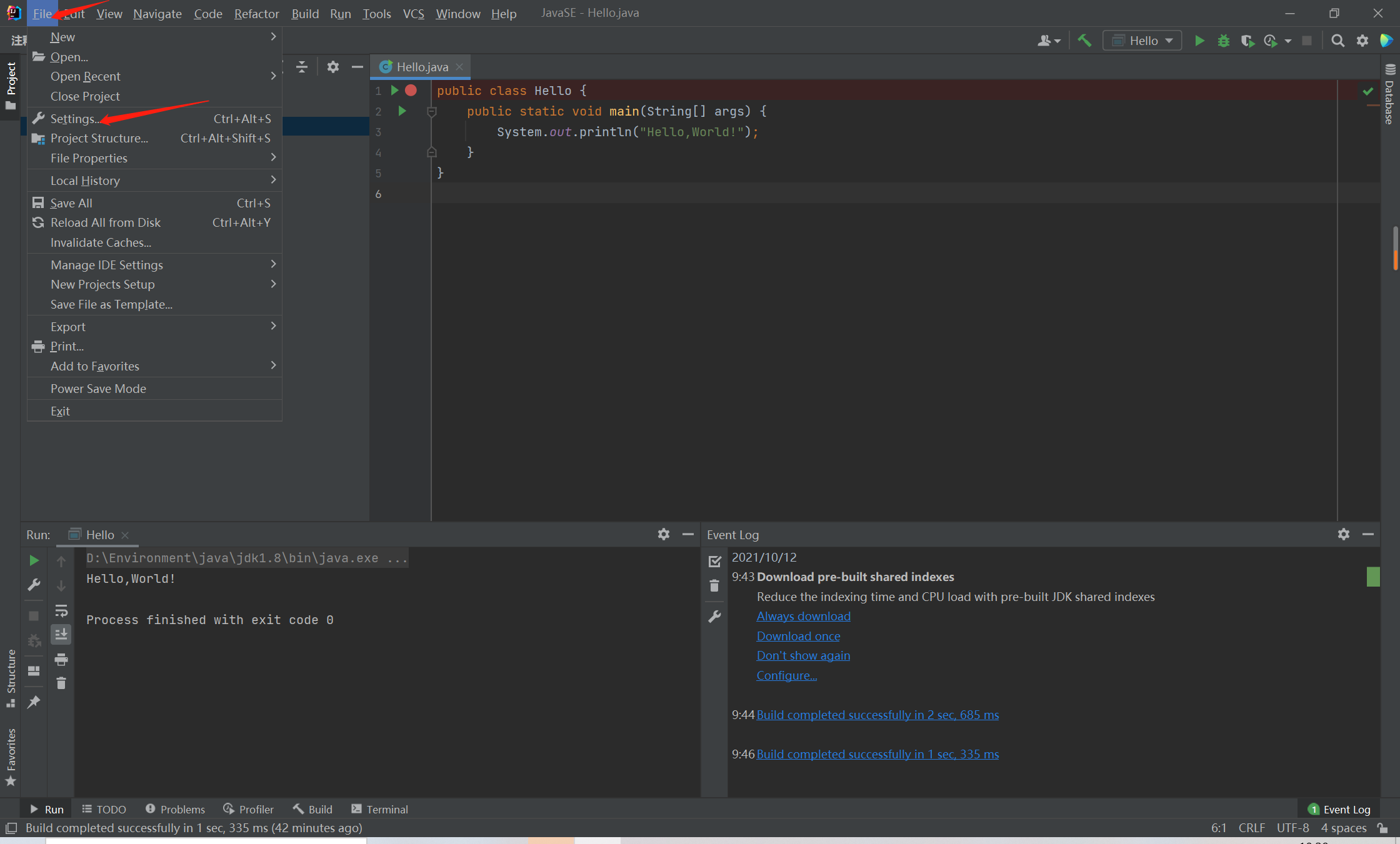Click the Run with Coverage icon
Screen dimensions: 1400x844
click(1247, 41)
